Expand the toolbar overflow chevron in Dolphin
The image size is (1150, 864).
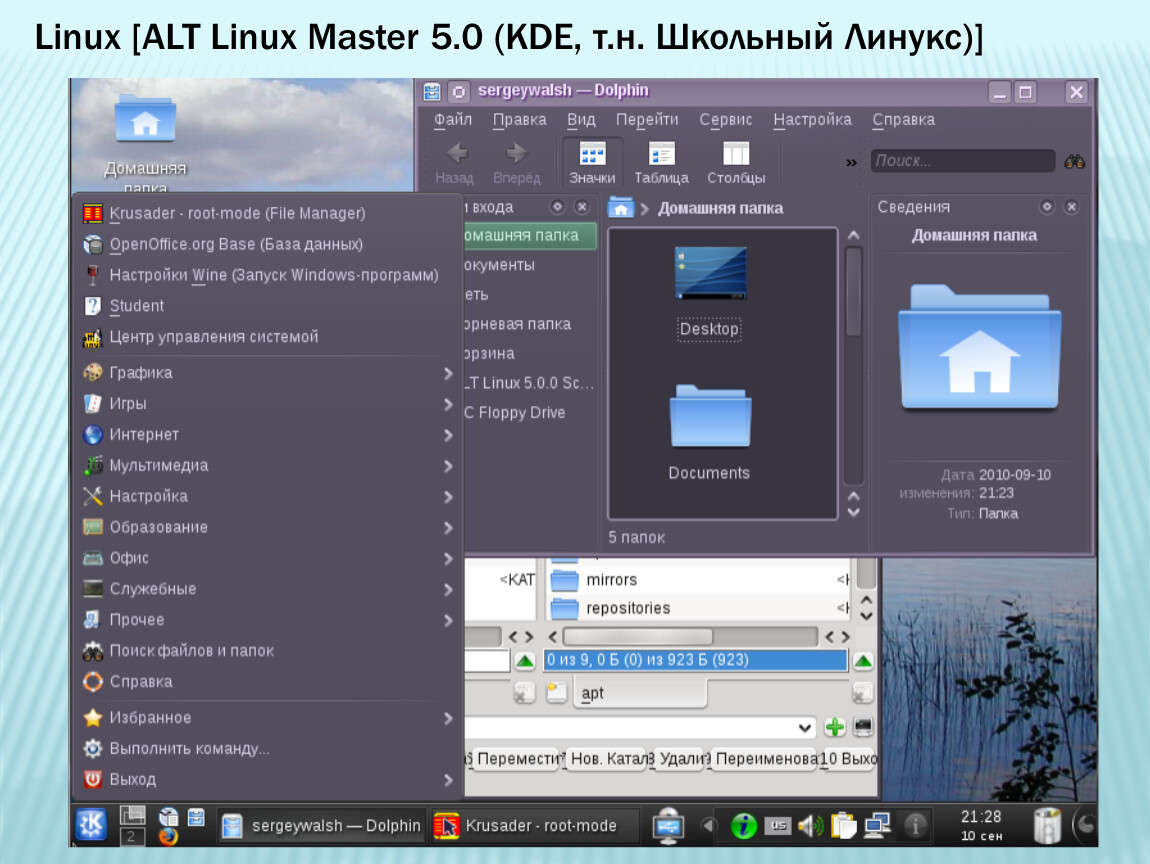[851, 162]
